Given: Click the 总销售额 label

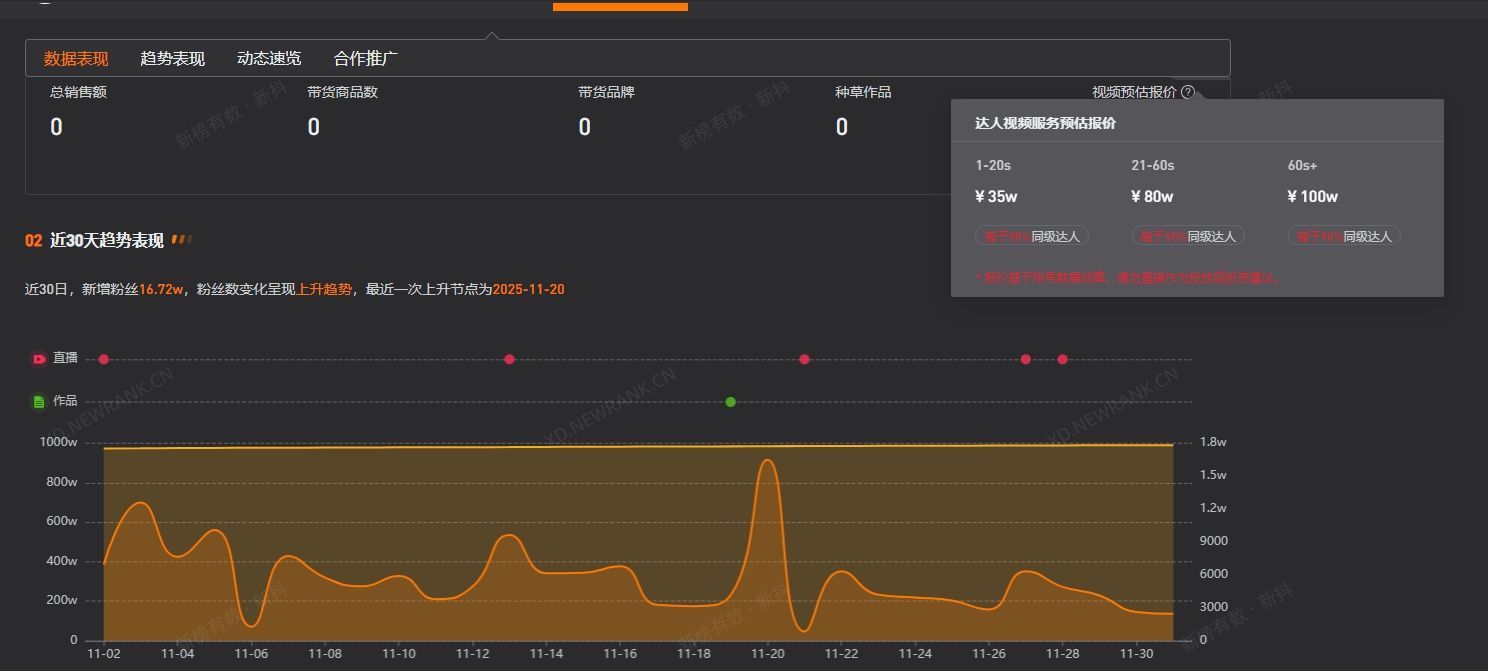Looking at the screenshot, I should click(x=78, y=92).
